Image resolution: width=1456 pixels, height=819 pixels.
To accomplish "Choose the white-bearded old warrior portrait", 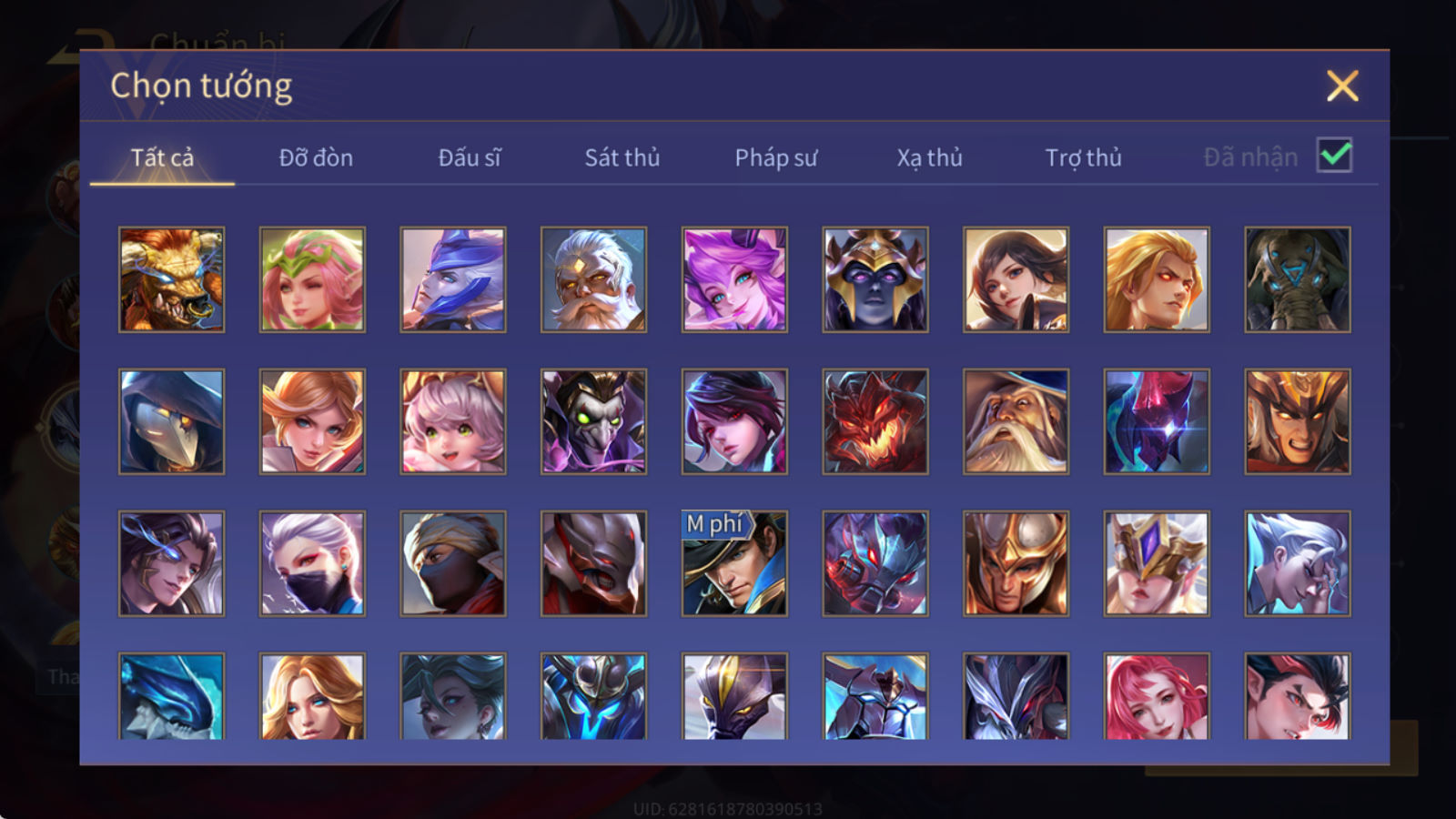I will click(x=593, y=279).
